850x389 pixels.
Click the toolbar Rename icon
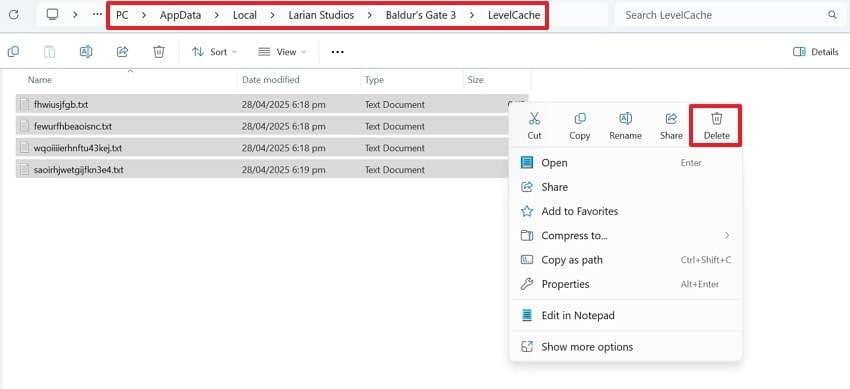(x=86, y=51)
